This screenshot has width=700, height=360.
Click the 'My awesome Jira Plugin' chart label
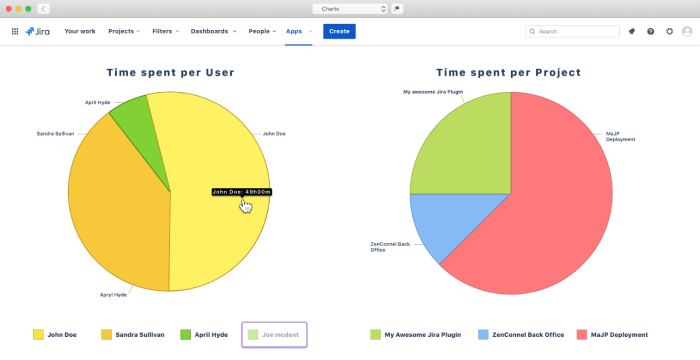[433, 92]
